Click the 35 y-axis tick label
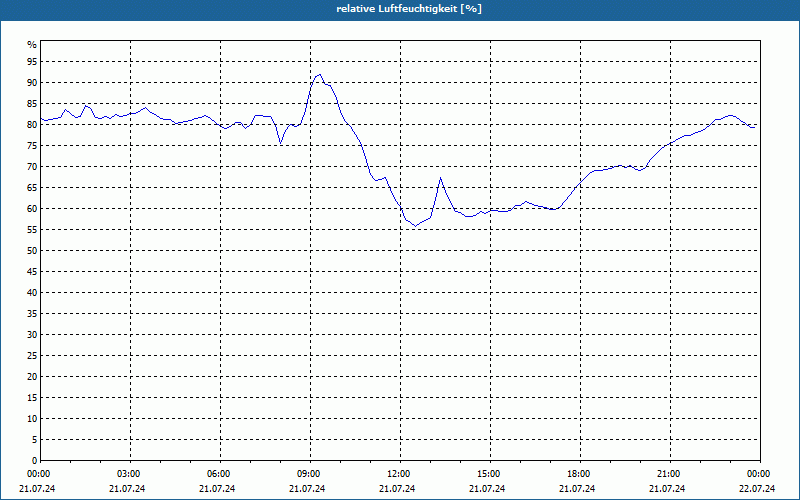This screenshot has width=800, height=500. (32, 314)
